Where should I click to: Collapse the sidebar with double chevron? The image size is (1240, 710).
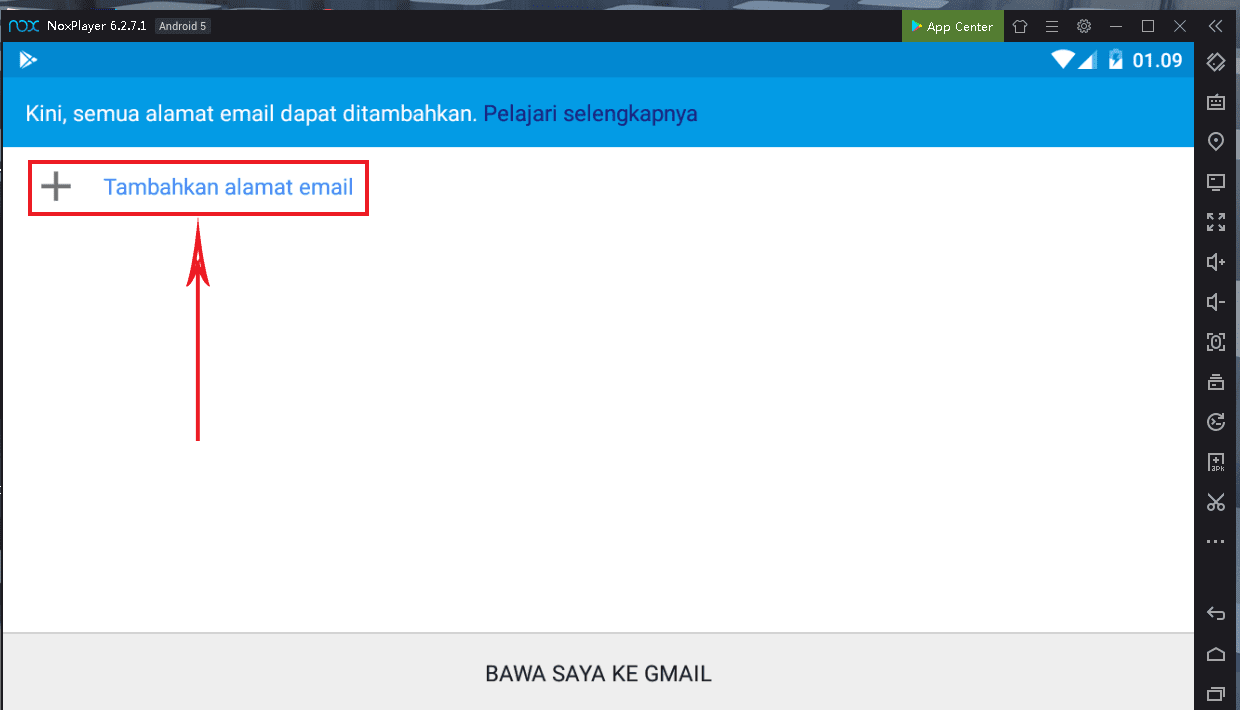1215,26
